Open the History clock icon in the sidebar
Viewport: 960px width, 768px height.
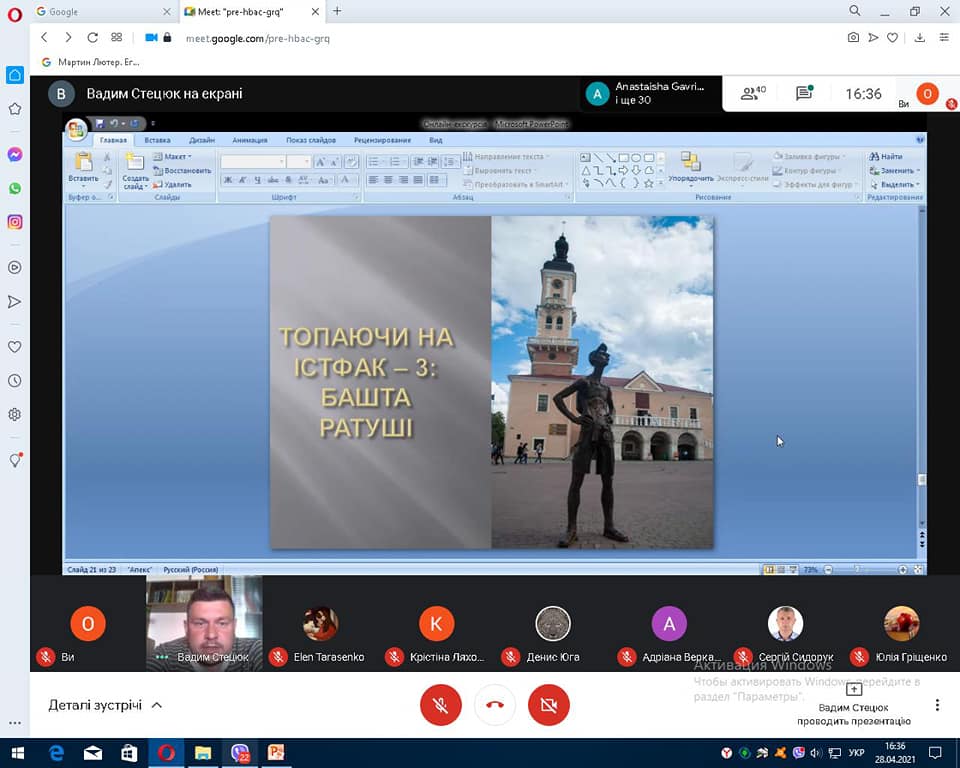[15, 381]
